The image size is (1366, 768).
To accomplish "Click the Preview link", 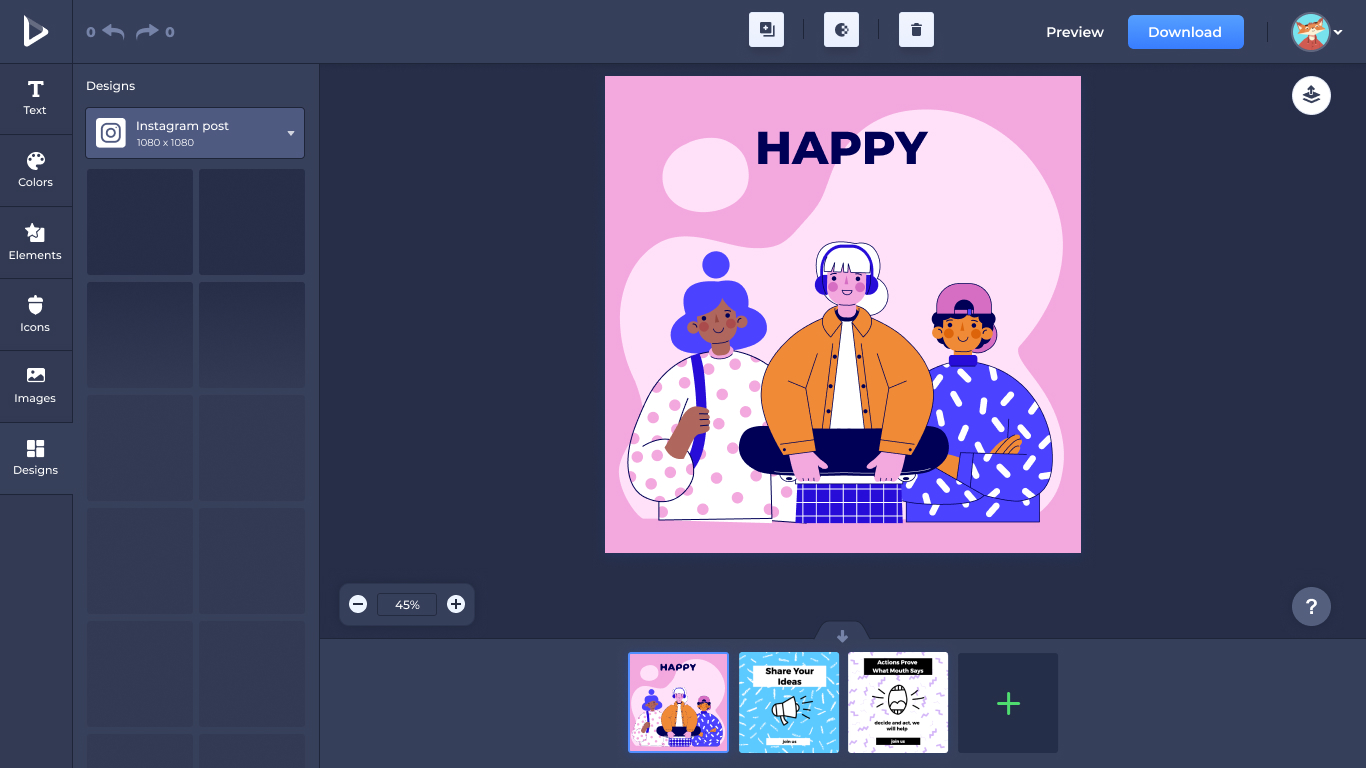I will pyautogui.click(x=1075, y=32).
